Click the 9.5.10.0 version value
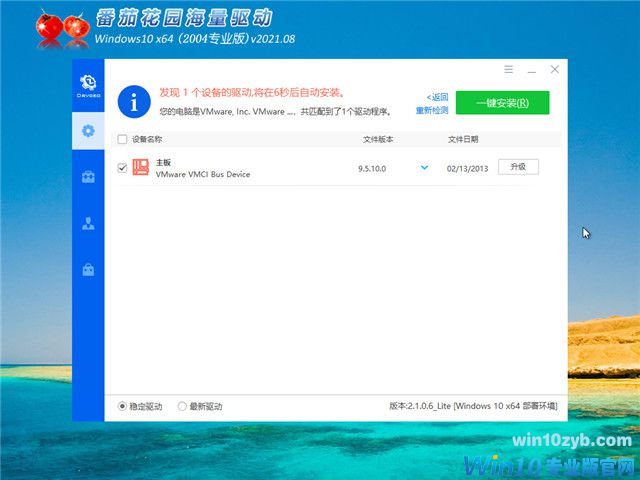This screenshot has height=480, width=640. pos(372,169)
